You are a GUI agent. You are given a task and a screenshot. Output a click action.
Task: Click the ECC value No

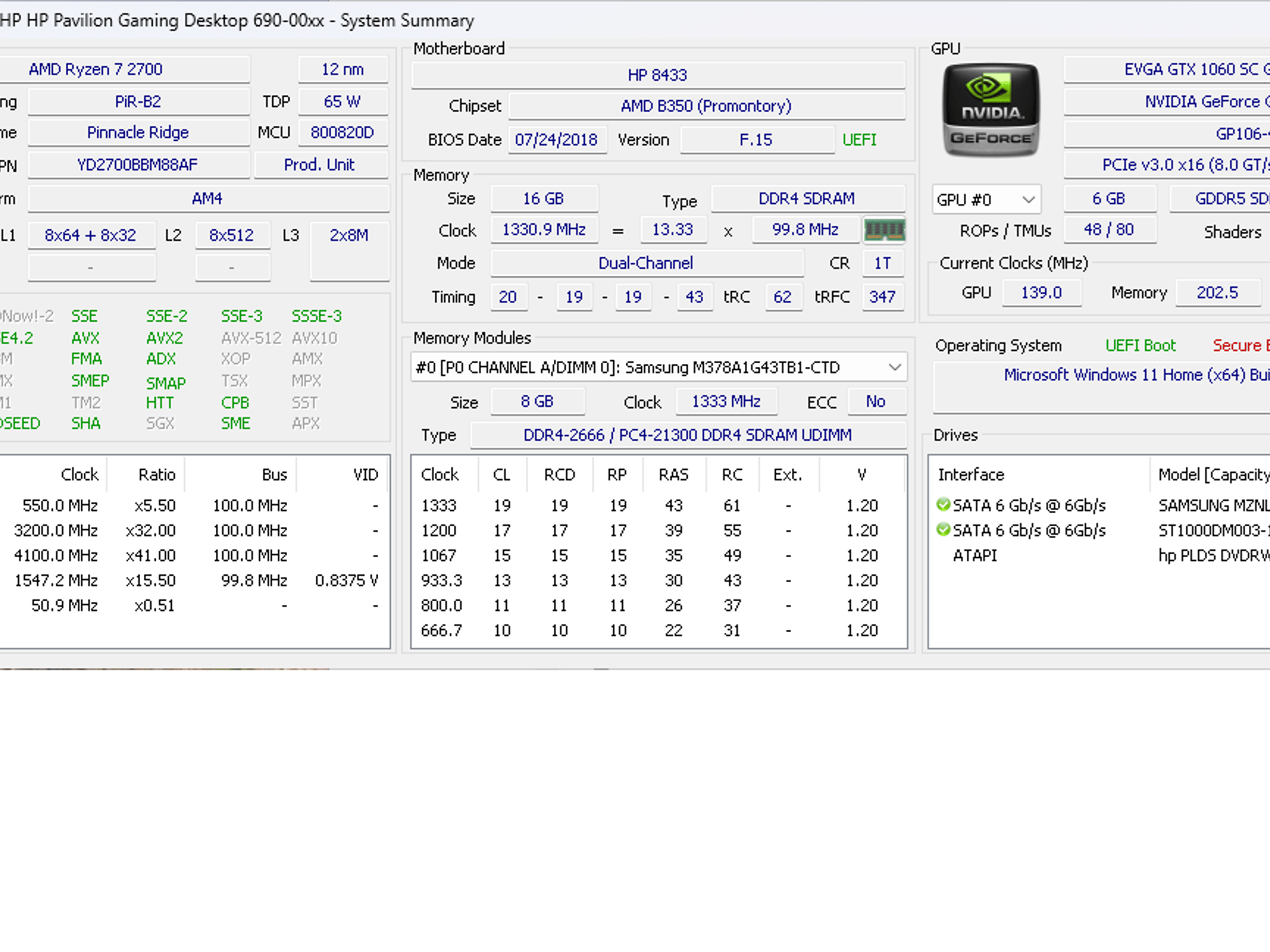(877, 402)
